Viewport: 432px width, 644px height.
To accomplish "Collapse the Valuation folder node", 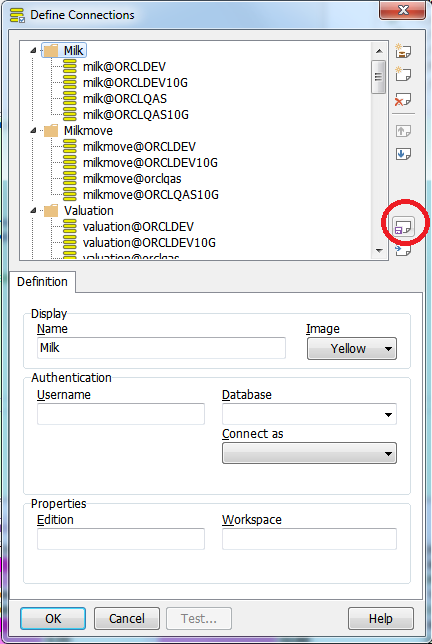I will coord(33,211).
